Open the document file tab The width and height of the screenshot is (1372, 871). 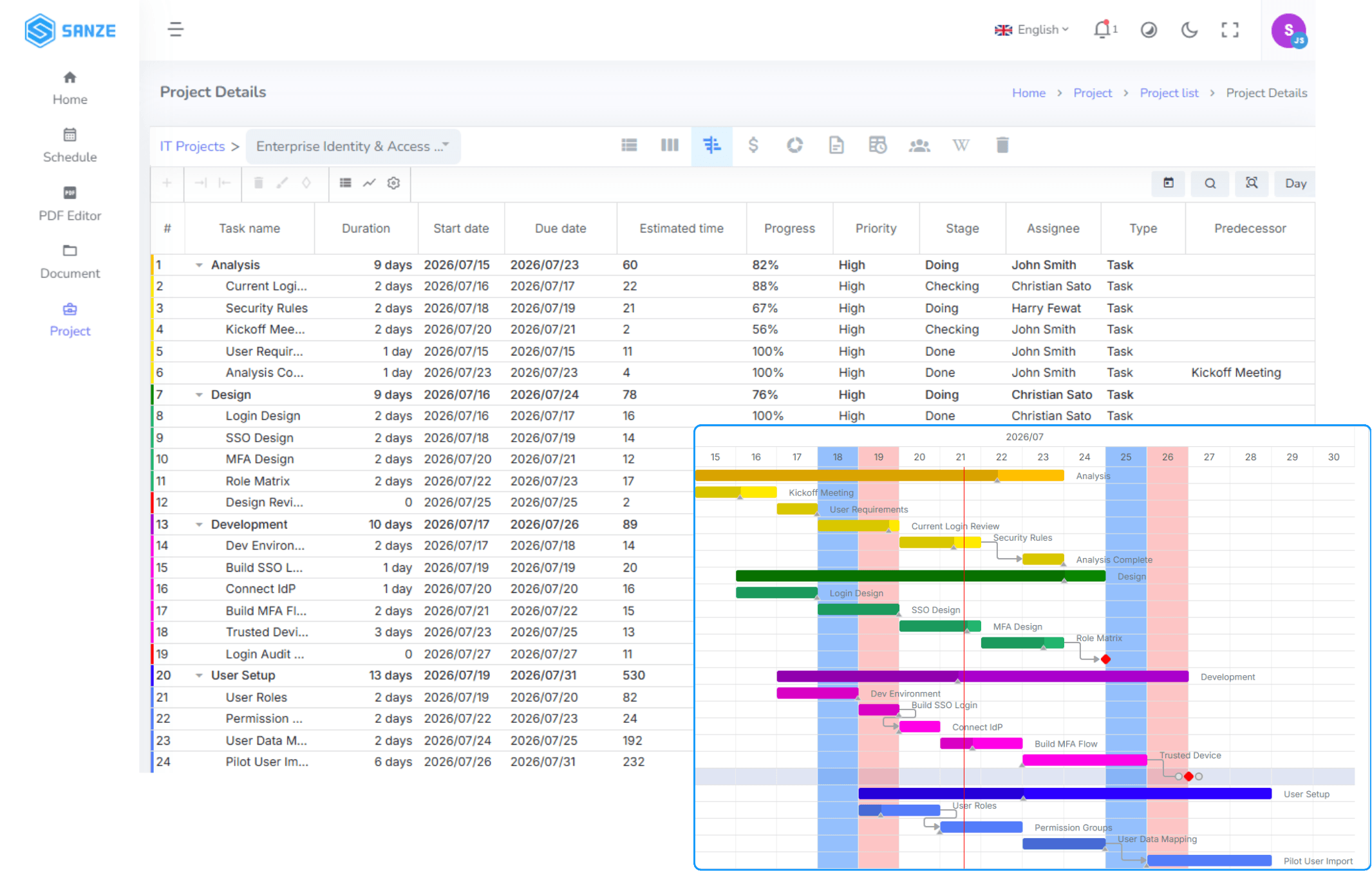[x=836, y=145]
